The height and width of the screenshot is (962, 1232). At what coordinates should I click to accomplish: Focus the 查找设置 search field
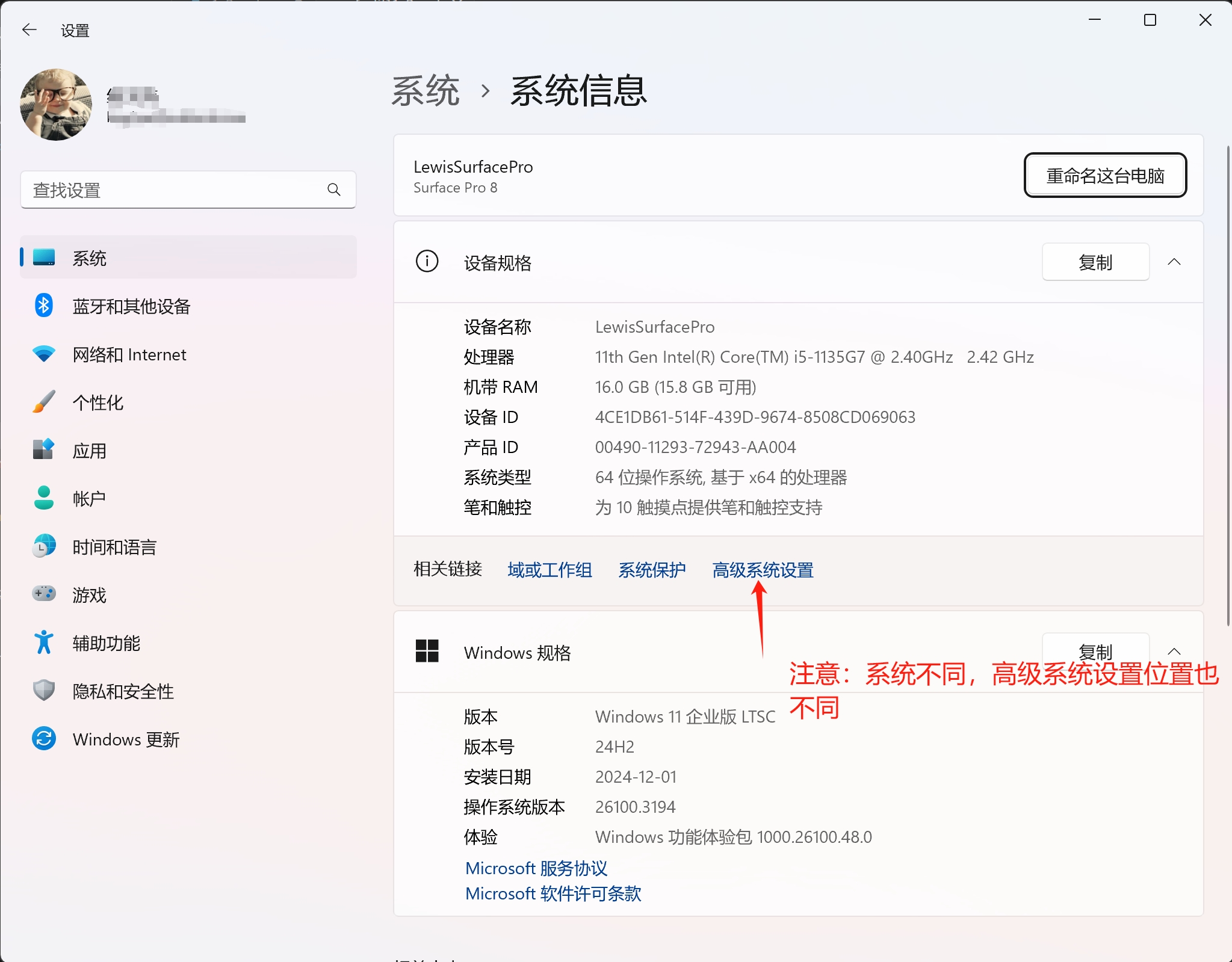click(x=188, y=190)
